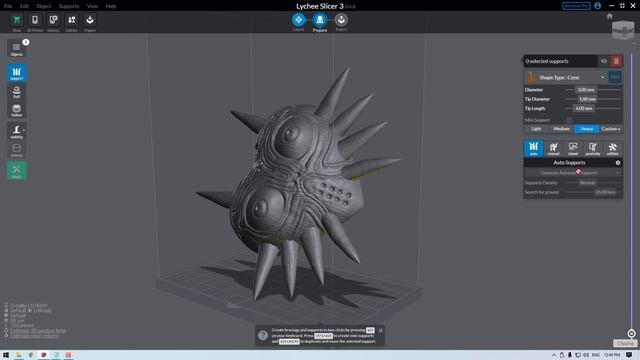Edit the Diameter value field

586,90
